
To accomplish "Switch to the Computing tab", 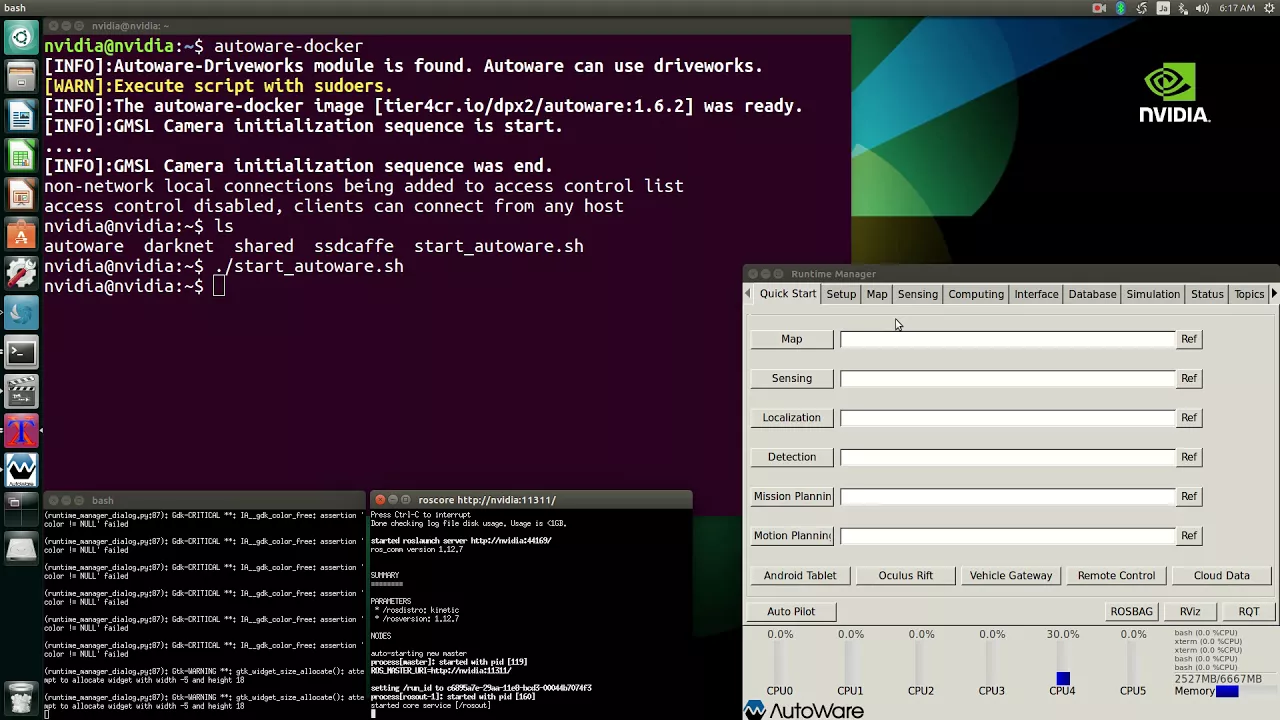I will pyautogui.click(x=976, y=294).
